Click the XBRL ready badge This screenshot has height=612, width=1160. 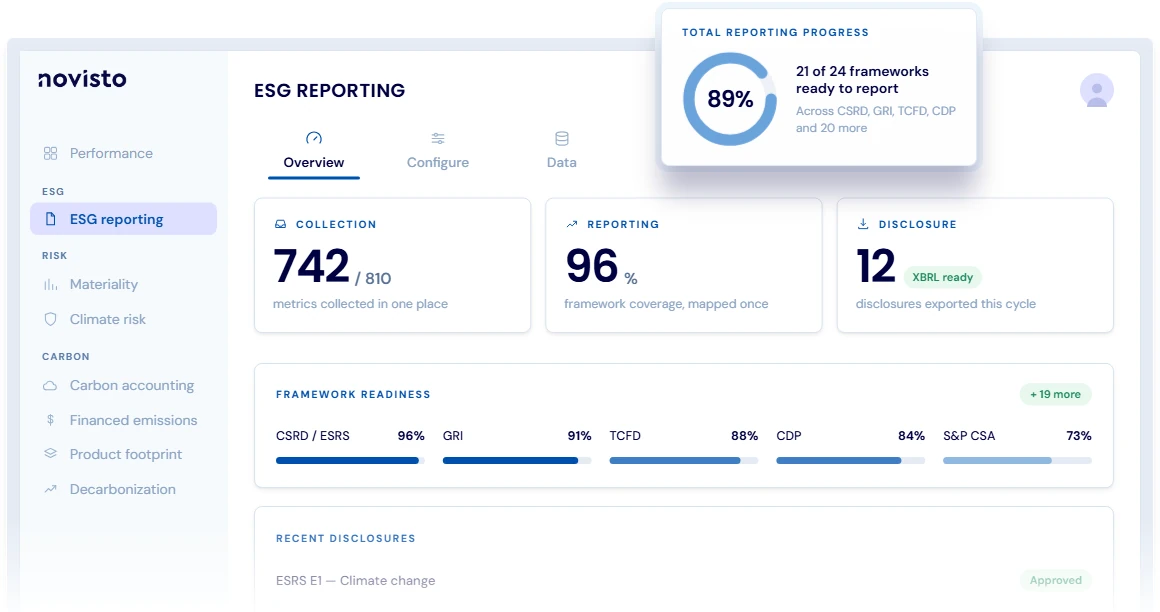[x=942, y=278]
